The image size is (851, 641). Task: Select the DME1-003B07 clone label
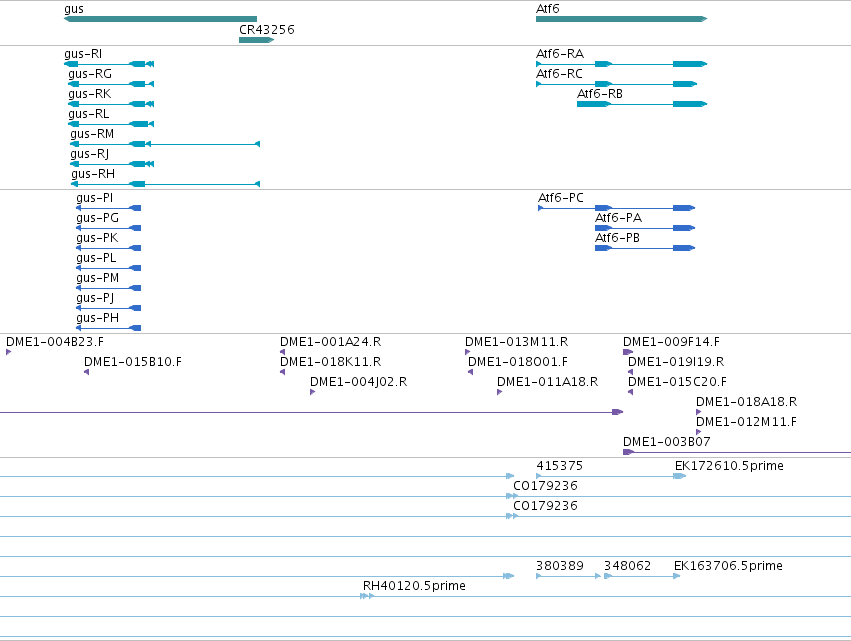(x=666, y=443)
